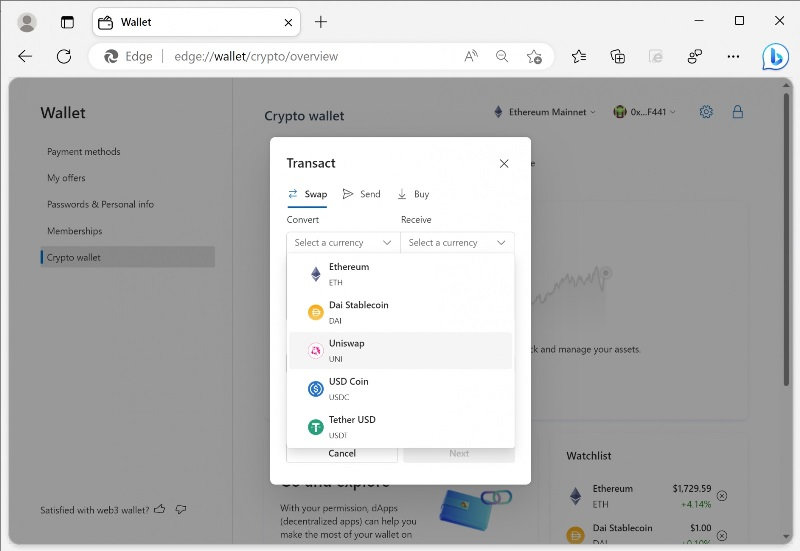This screenshot has height=551, width=800.
Task: Close the Transact dialog with X
Action: (x=504, y=163)
